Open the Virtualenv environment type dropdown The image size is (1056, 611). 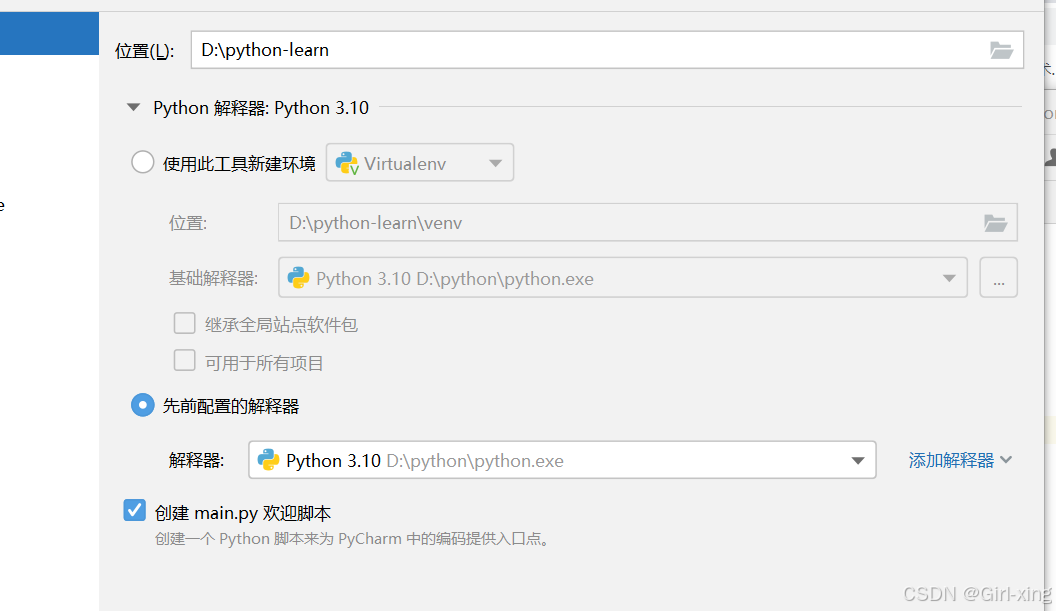click(x=496, y=162)
